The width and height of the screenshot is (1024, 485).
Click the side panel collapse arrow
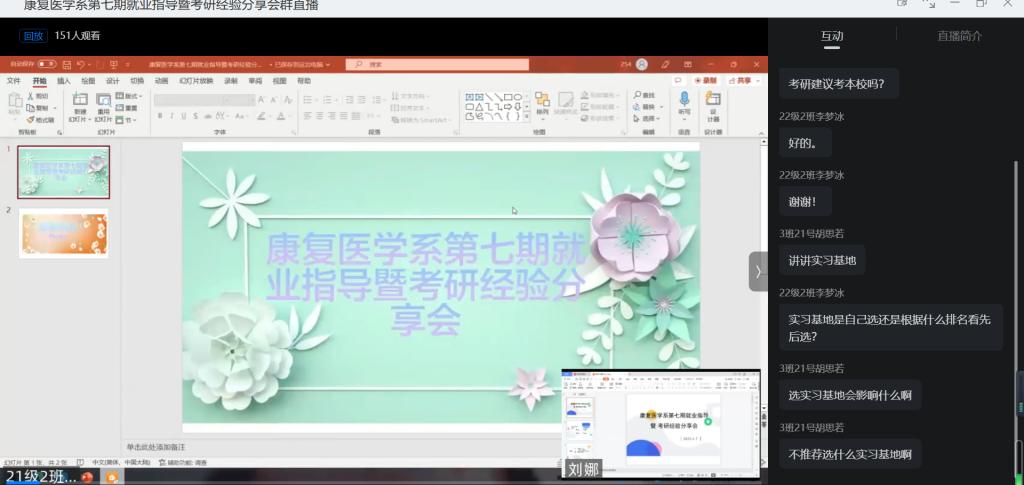[x=758, y=271]
